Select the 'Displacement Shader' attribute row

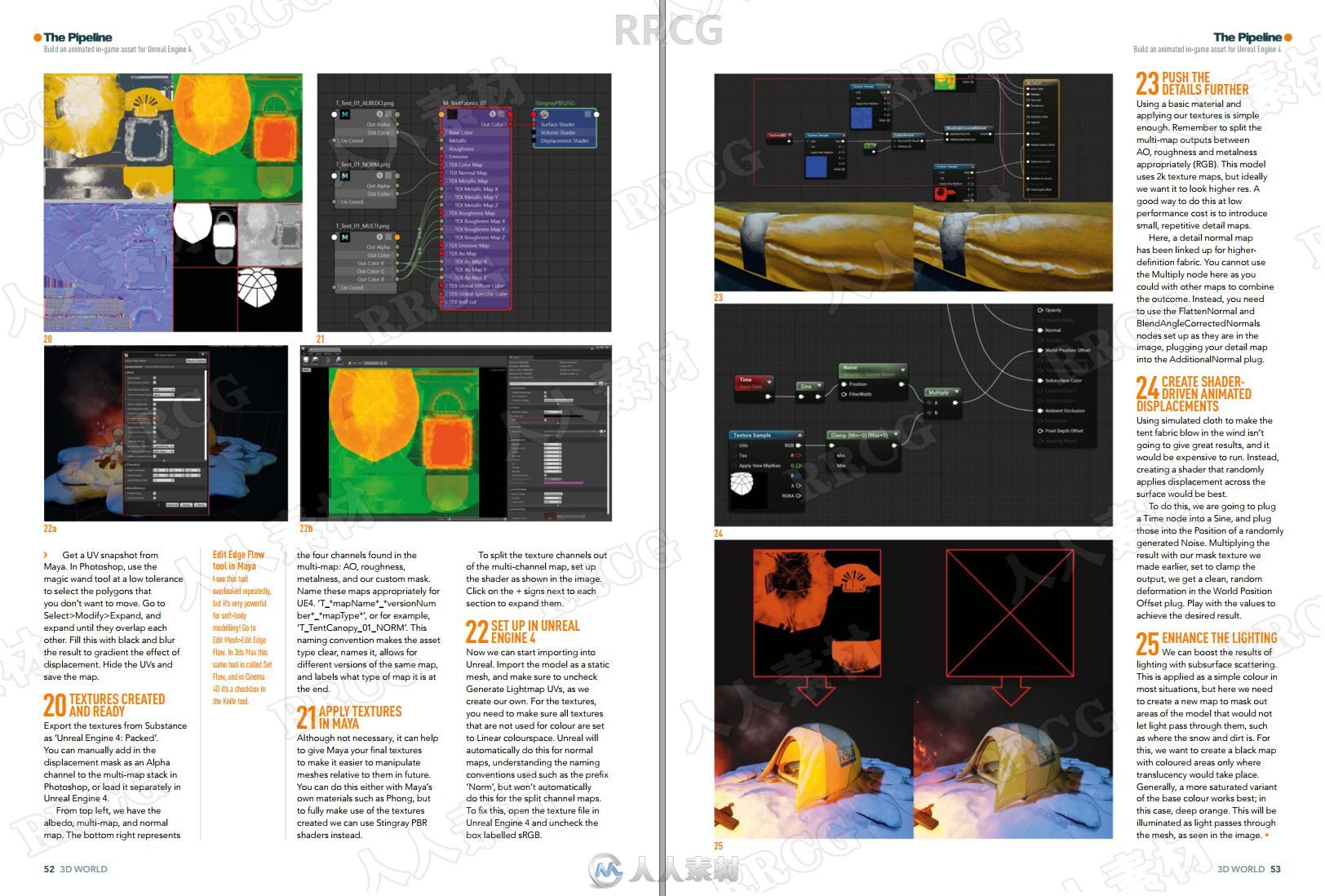pos(565,140)
